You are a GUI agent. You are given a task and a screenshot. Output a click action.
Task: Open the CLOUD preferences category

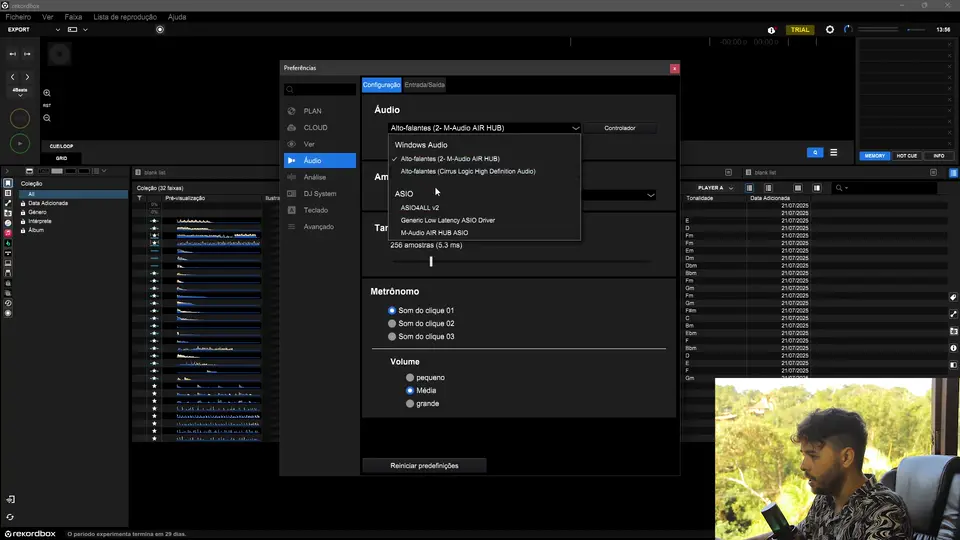coord(320,127)
